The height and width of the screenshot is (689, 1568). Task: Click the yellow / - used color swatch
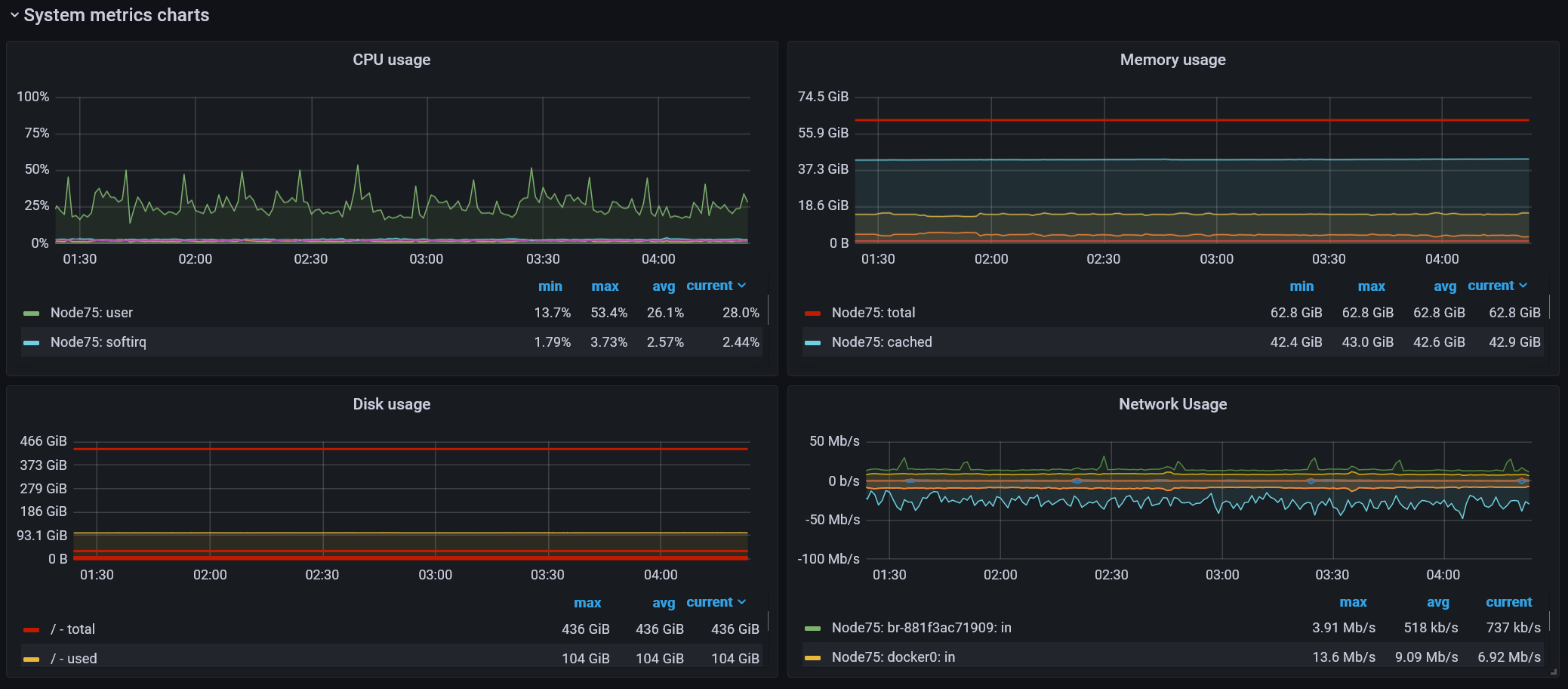coord(31,659)
